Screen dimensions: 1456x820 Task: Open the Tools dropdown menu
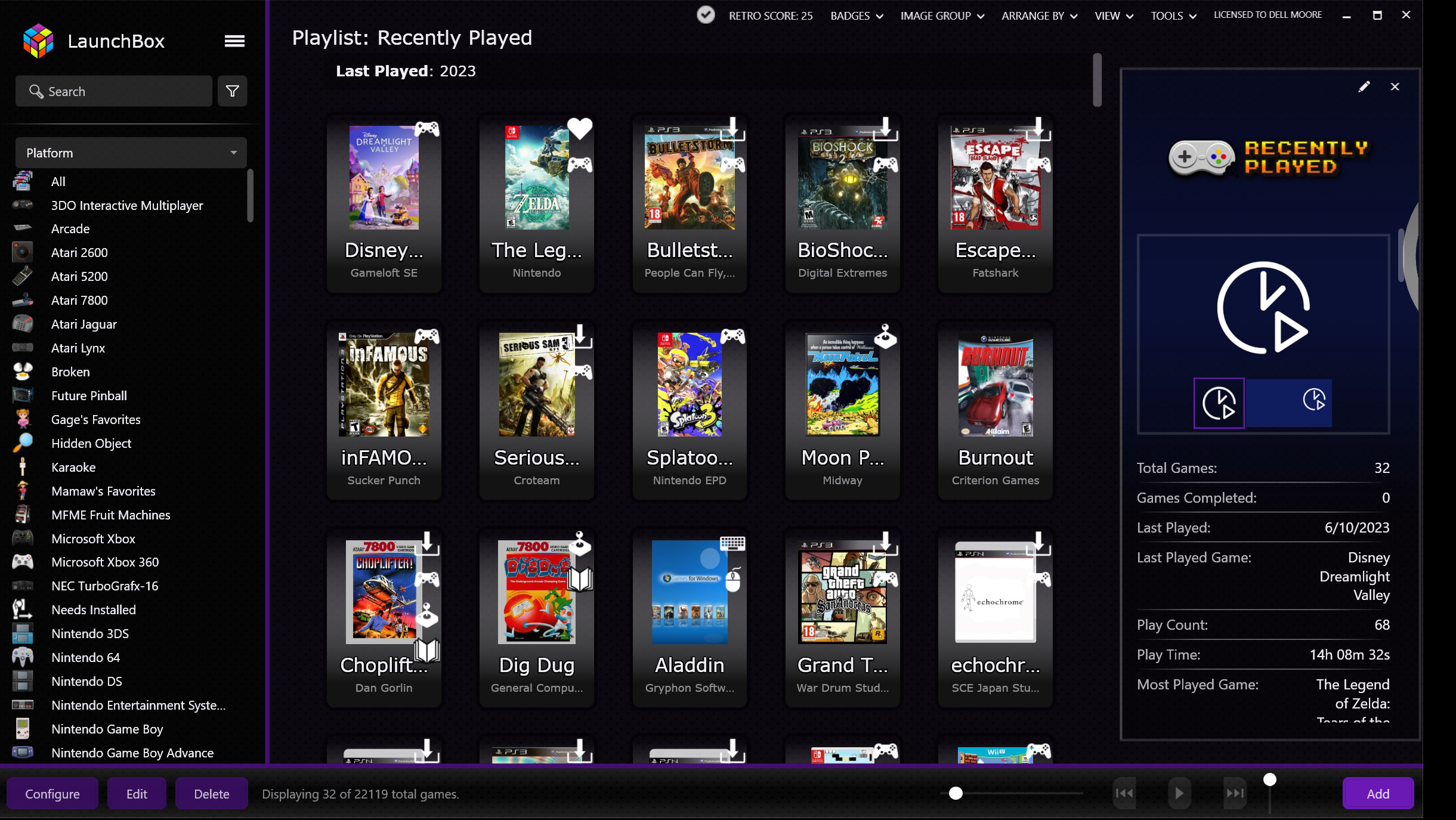click(1173, 16)
